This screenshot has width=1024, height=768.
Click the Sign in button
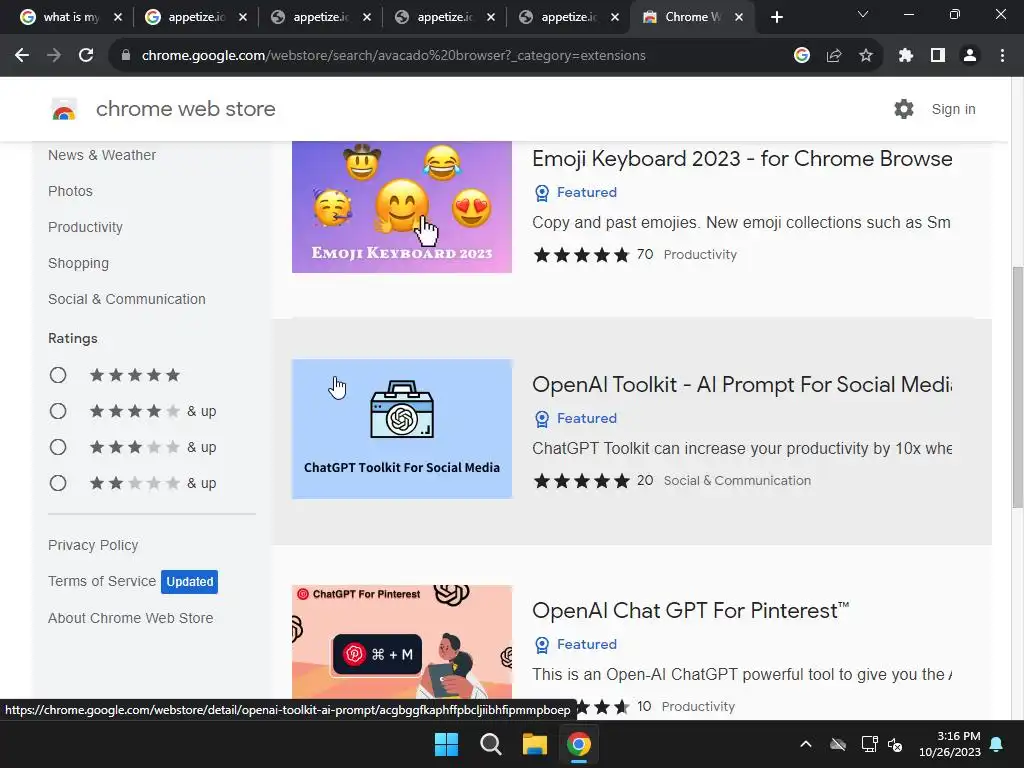[x=953, y=109]
